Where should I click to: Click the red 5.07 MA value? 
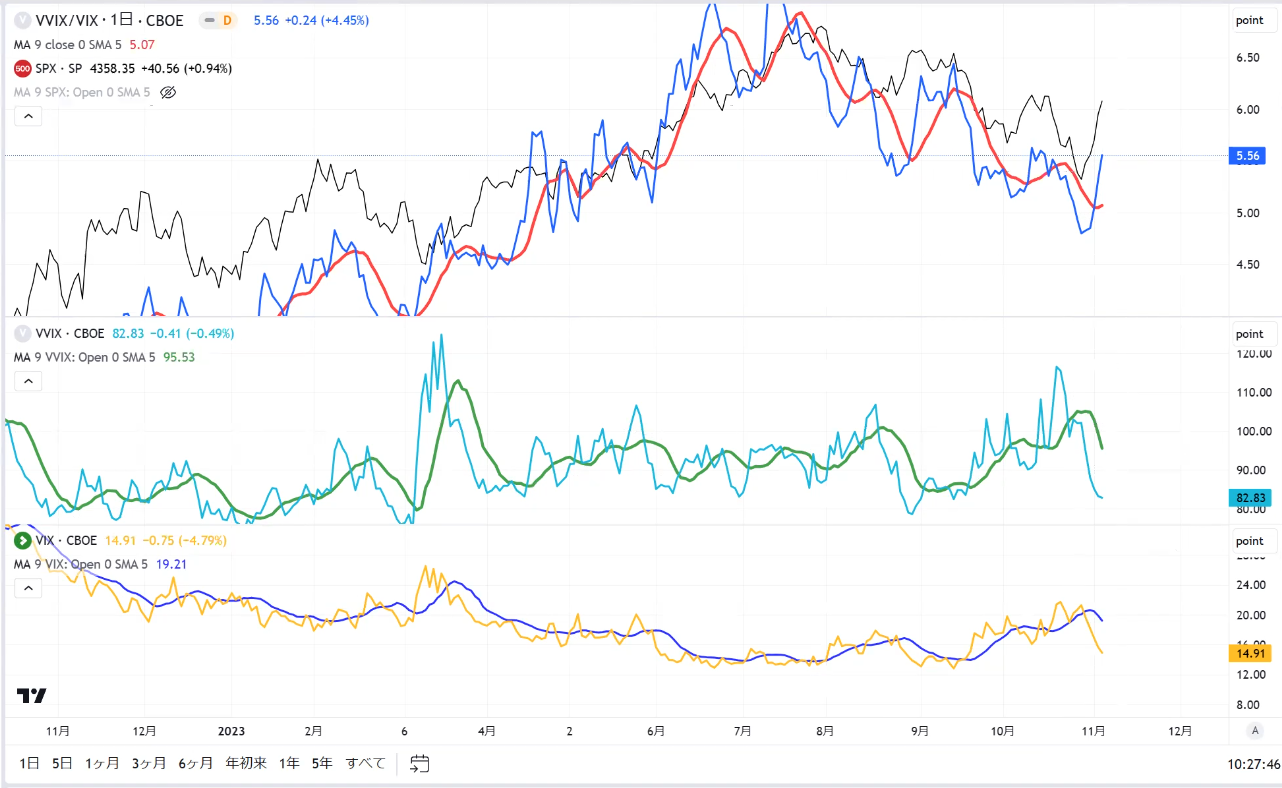[141, 44]
